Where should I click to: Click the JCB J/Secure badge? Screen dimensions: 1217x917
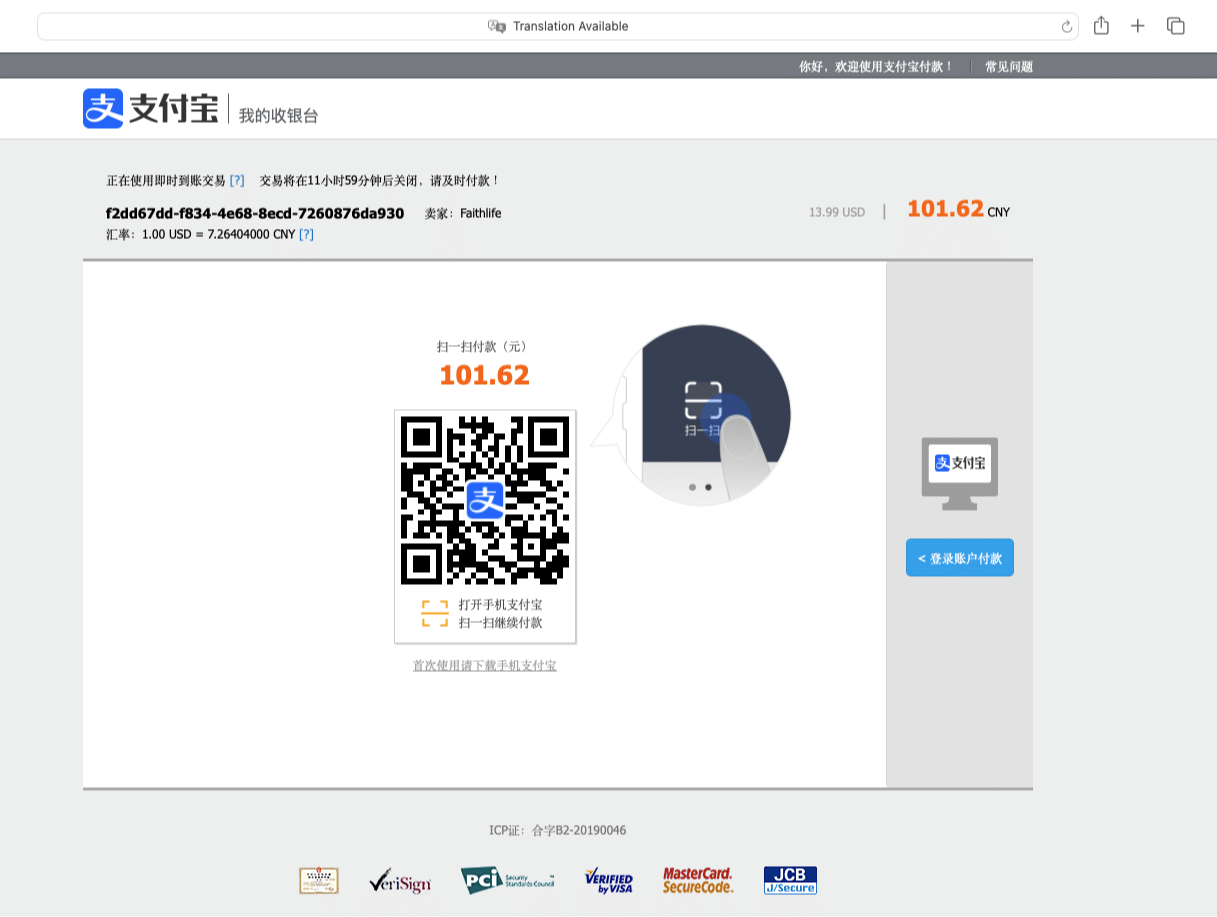pos(790,880)
